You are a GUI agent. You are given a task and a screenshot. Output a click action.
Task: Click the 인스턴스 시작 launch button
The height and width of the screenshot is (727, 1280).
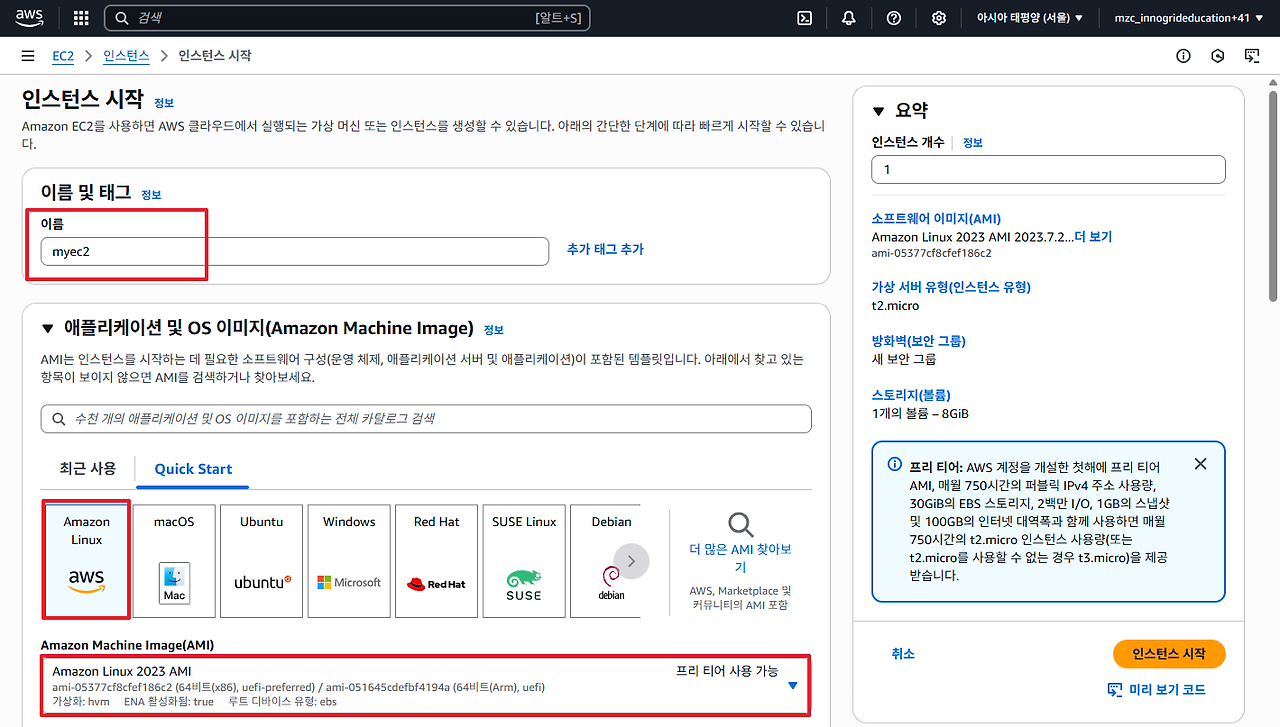pos(1169,654)
